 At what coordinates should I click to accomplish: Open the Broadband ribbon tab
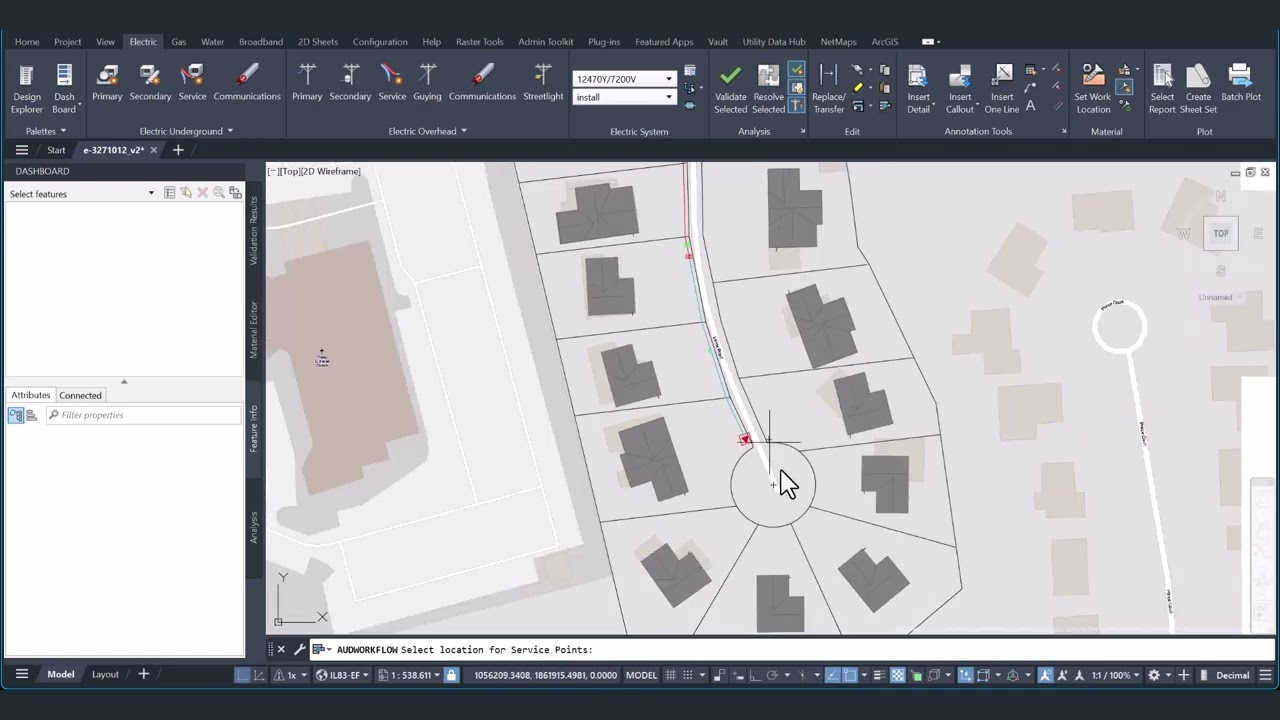[x=261, y=42]
